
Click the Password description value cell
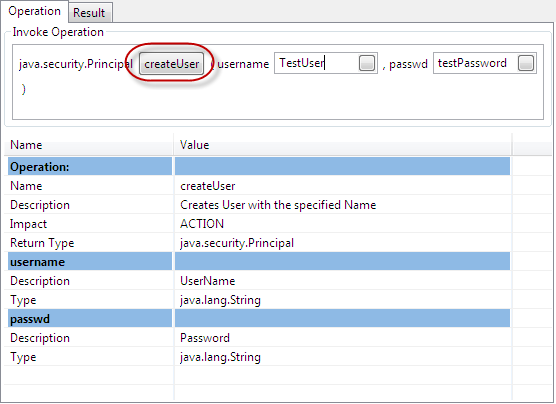click(343, 338)
